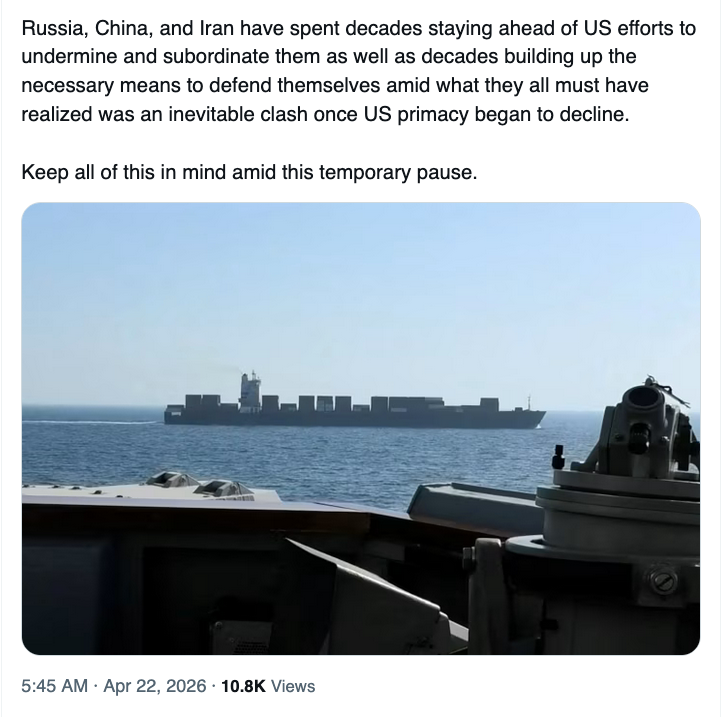Click the Views label
Image resolution: width=723 pixels, height=717 pixels.
293,686
